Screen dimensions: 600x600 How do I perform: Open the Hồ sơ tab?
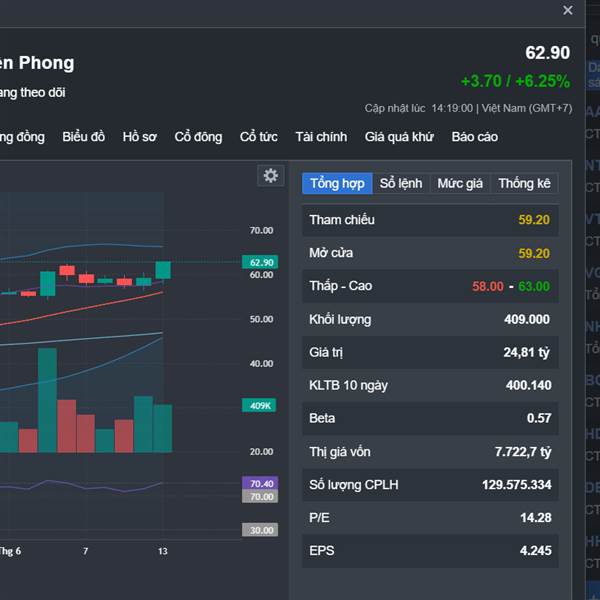139,137
